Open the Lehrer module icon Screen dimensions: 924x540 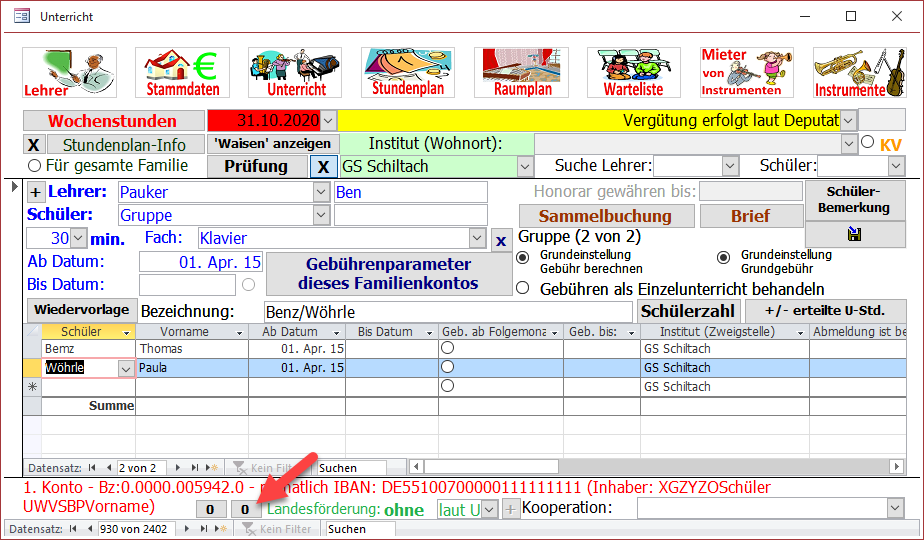70,72
